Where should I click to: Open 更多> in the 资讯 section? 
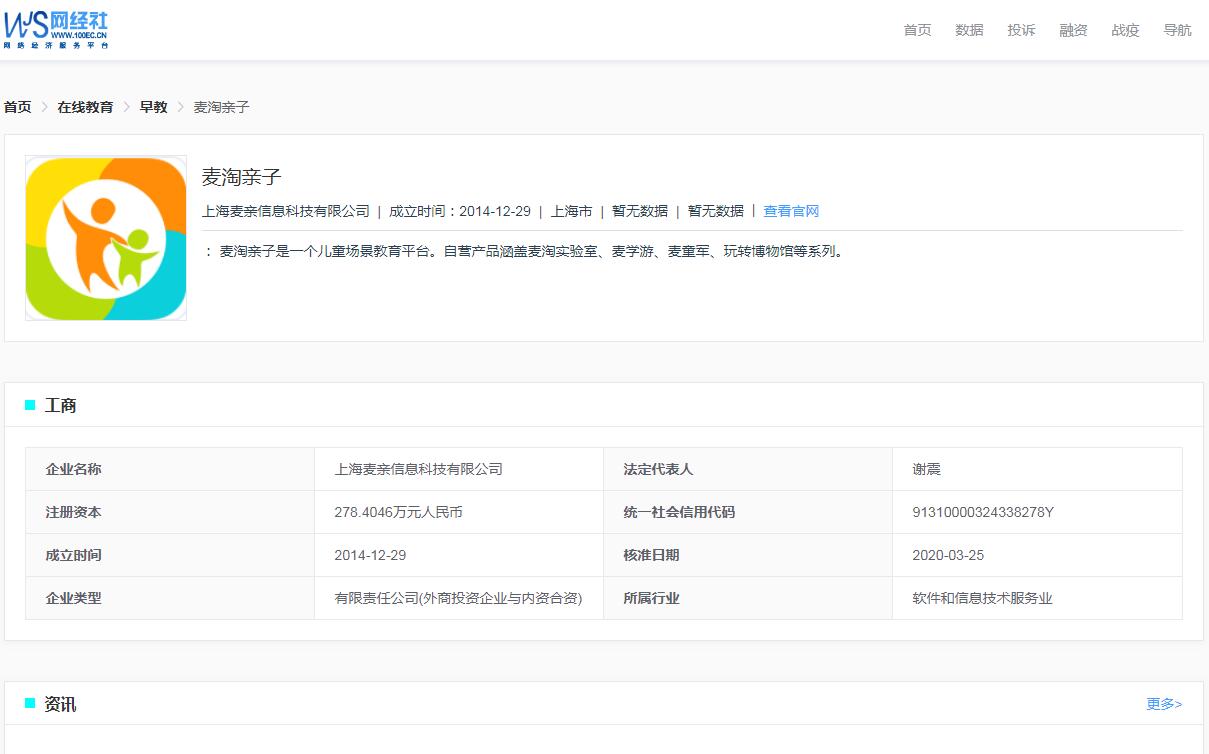1164,704
